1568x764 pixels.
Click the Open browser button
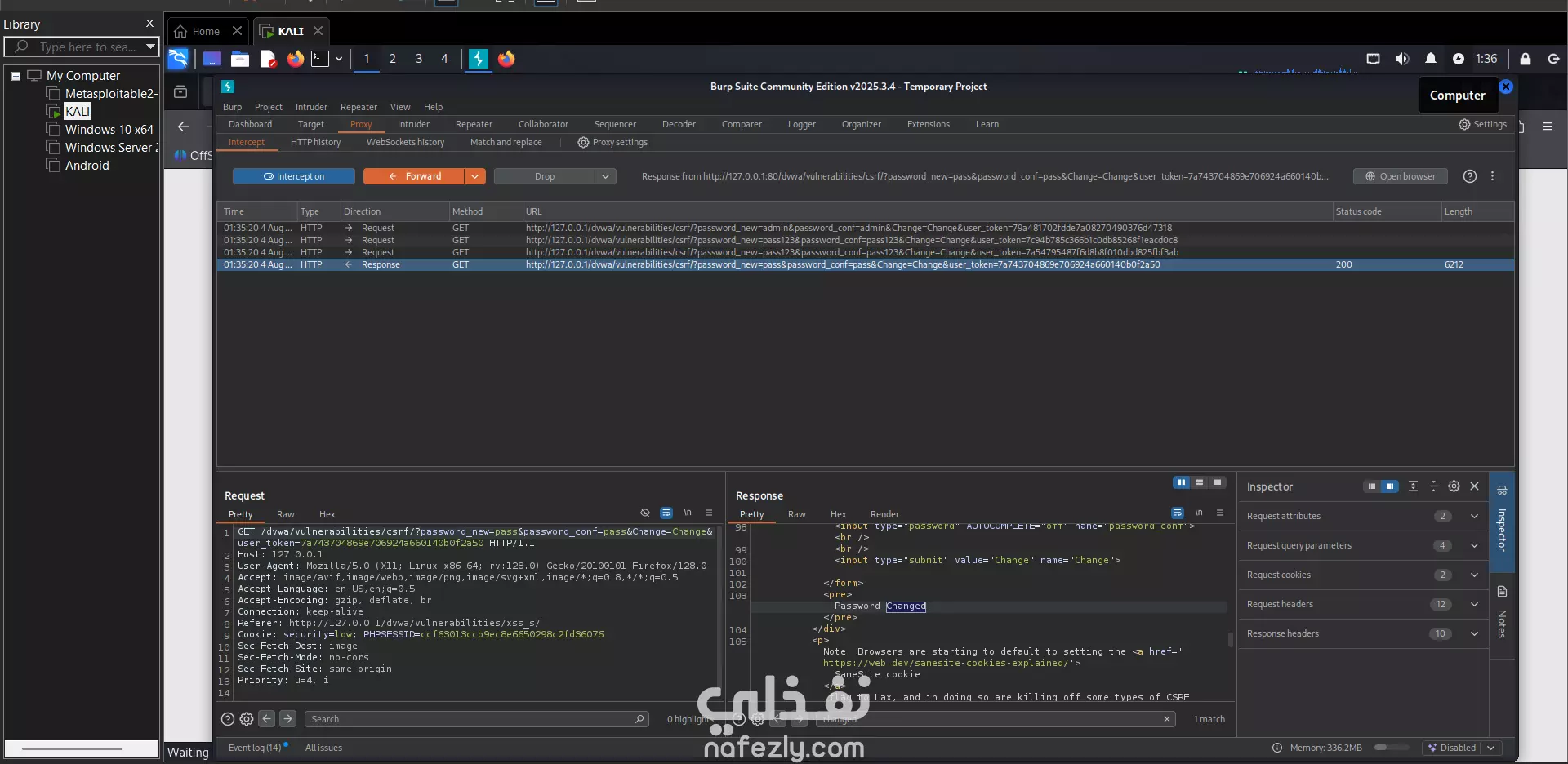pos(1401,176)
